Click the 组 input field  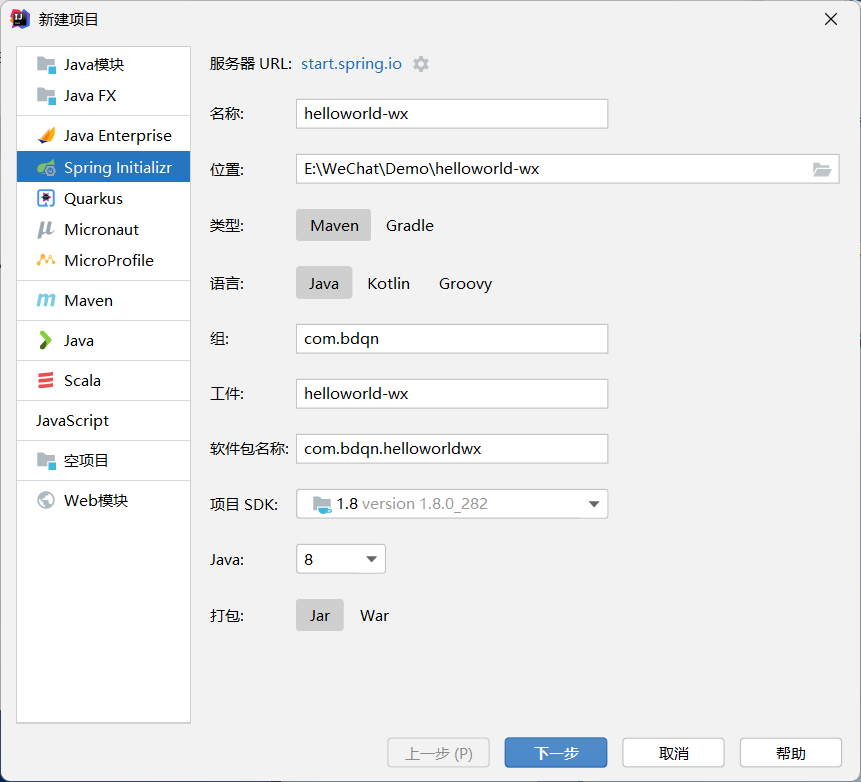coord(452,339)
